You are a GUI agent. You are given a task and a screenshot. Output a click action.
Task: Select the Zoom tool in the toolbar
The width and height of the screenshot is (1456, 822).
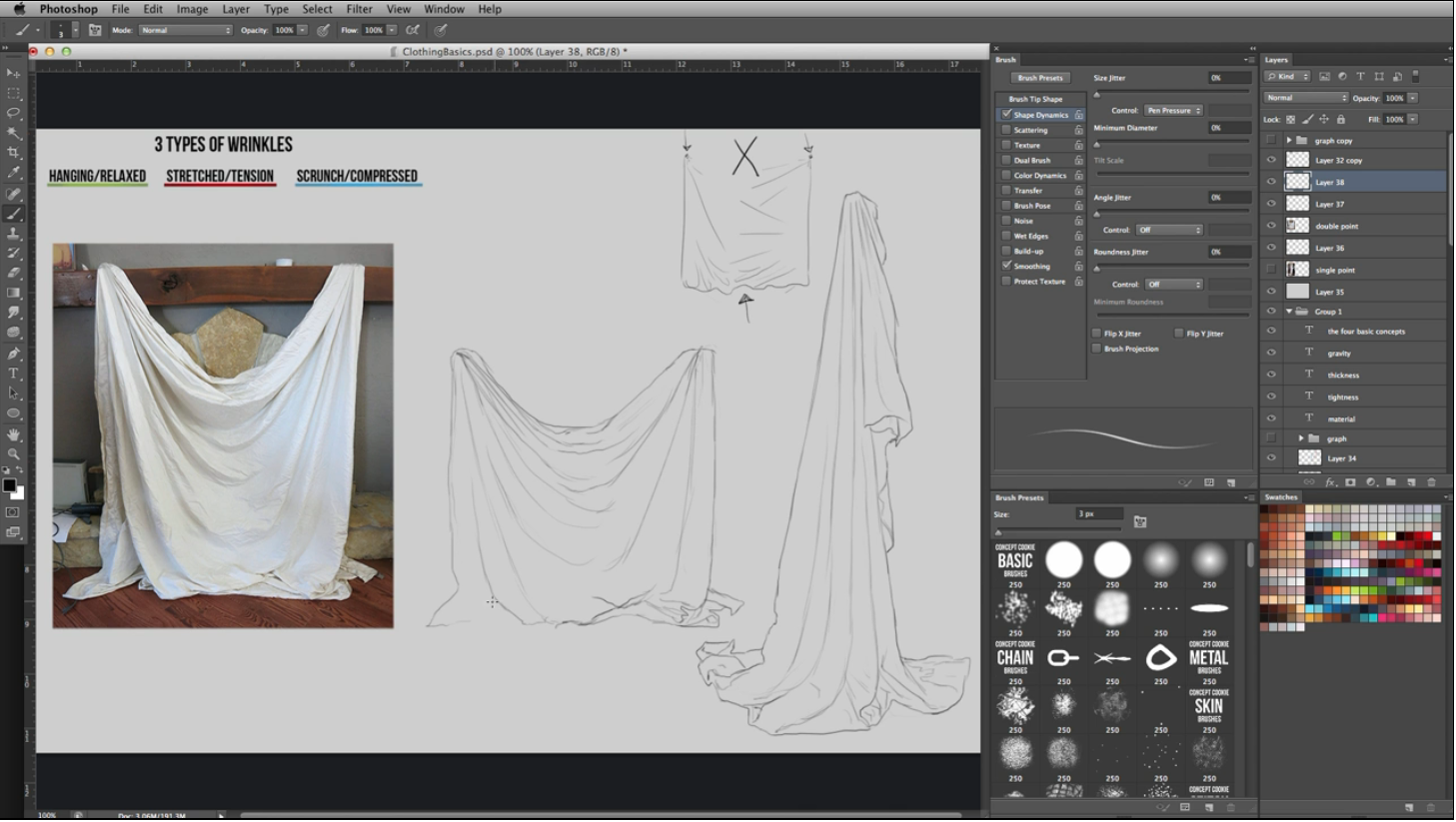tap(14, 454)
